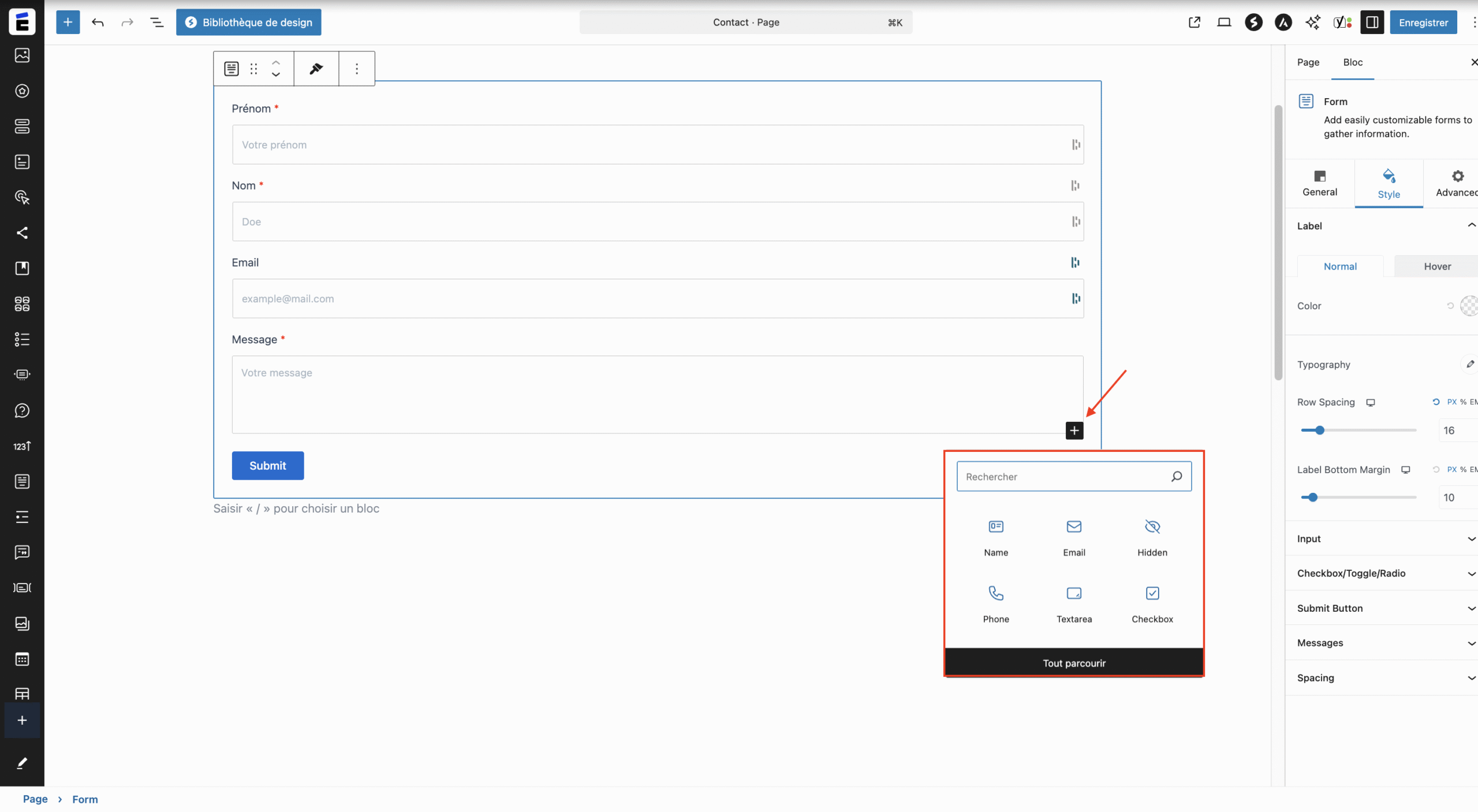The height and width of the screenshot is (812, 1478).
Task: Insert the Phone field block
Action: 996,603
